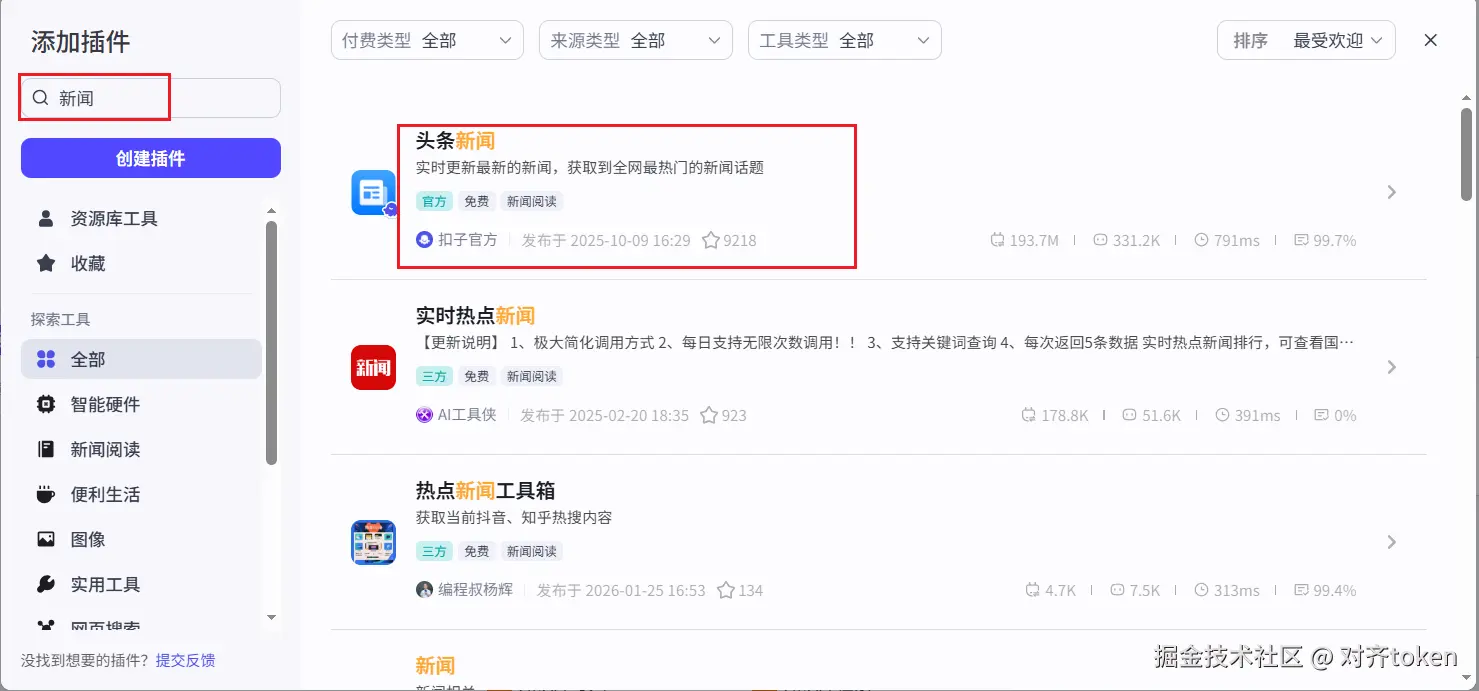Viewport: 1479px width, 691px height.
Task: Click the 热点新闻工具箱 plugin logo
Action: pyautogui.click(x=374, y=542)
